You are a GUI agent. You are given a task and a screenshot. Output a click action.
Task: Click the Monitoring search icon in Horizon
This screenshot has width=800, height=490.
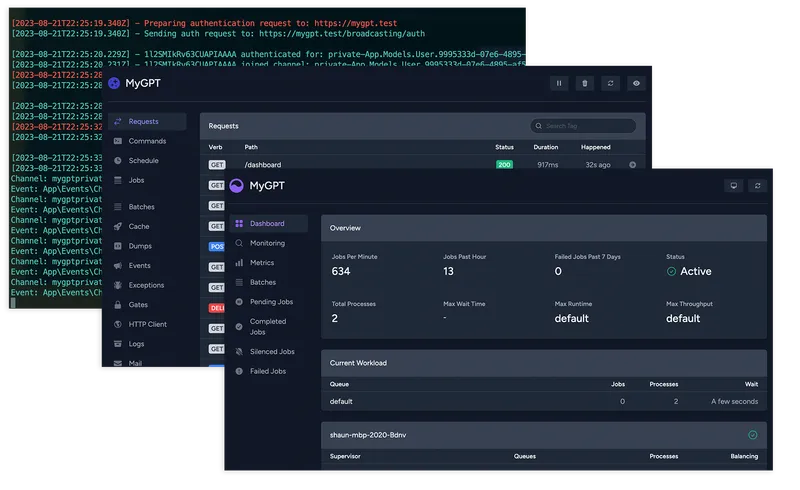coord(239,243)
